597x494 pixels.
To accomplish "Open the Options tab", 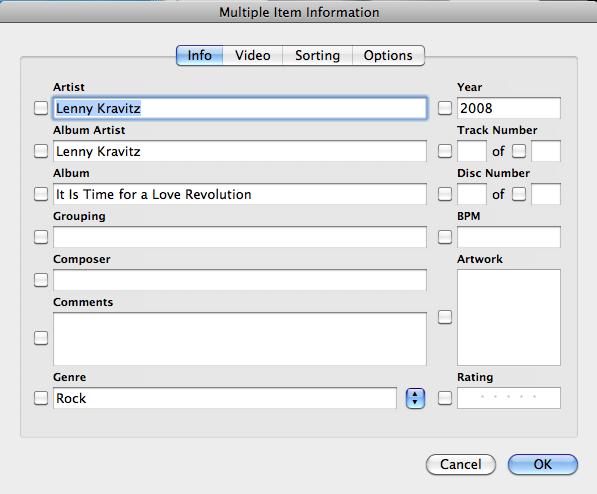I will click(388, 56).
